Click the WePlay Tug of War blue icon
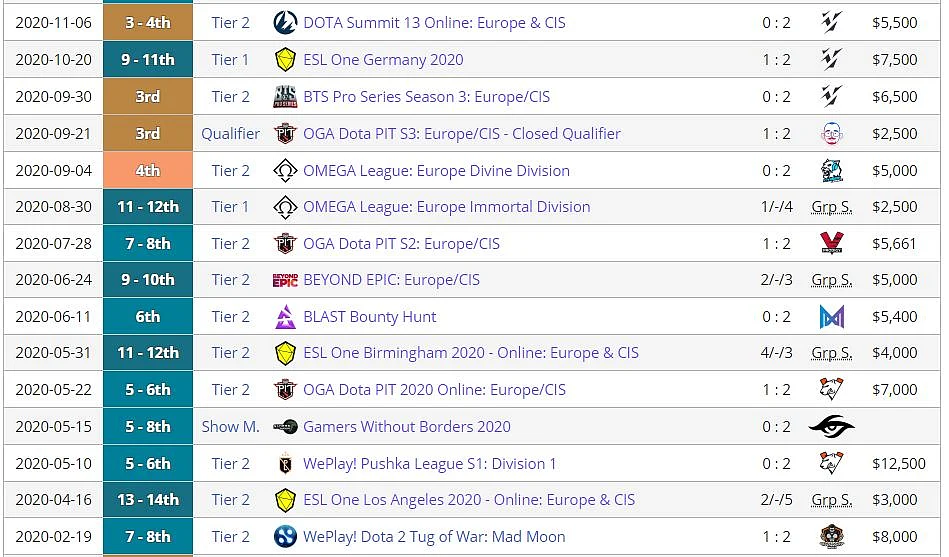949x557 pixels. [x=285, y=536]
